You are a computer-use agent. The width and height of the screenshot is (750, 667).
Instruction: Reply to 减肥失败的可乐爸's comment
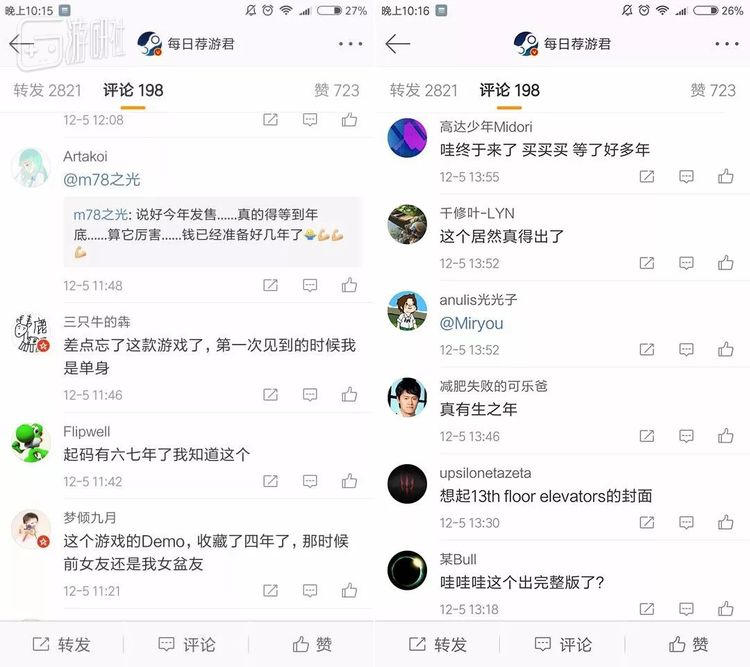click(x=686, y=436)
